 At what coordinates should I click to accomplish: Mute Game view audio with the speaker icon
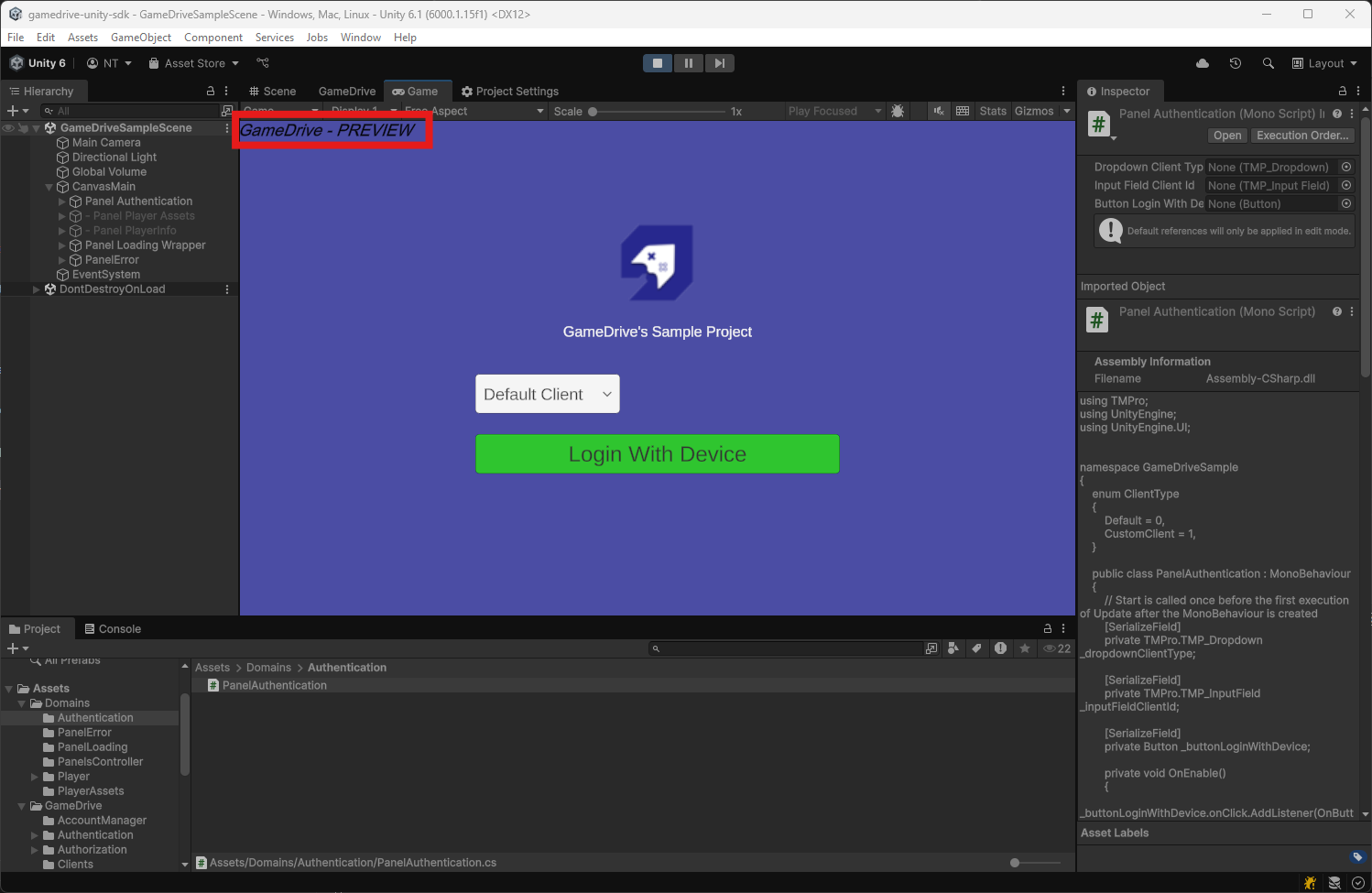(x=939, y=111)
